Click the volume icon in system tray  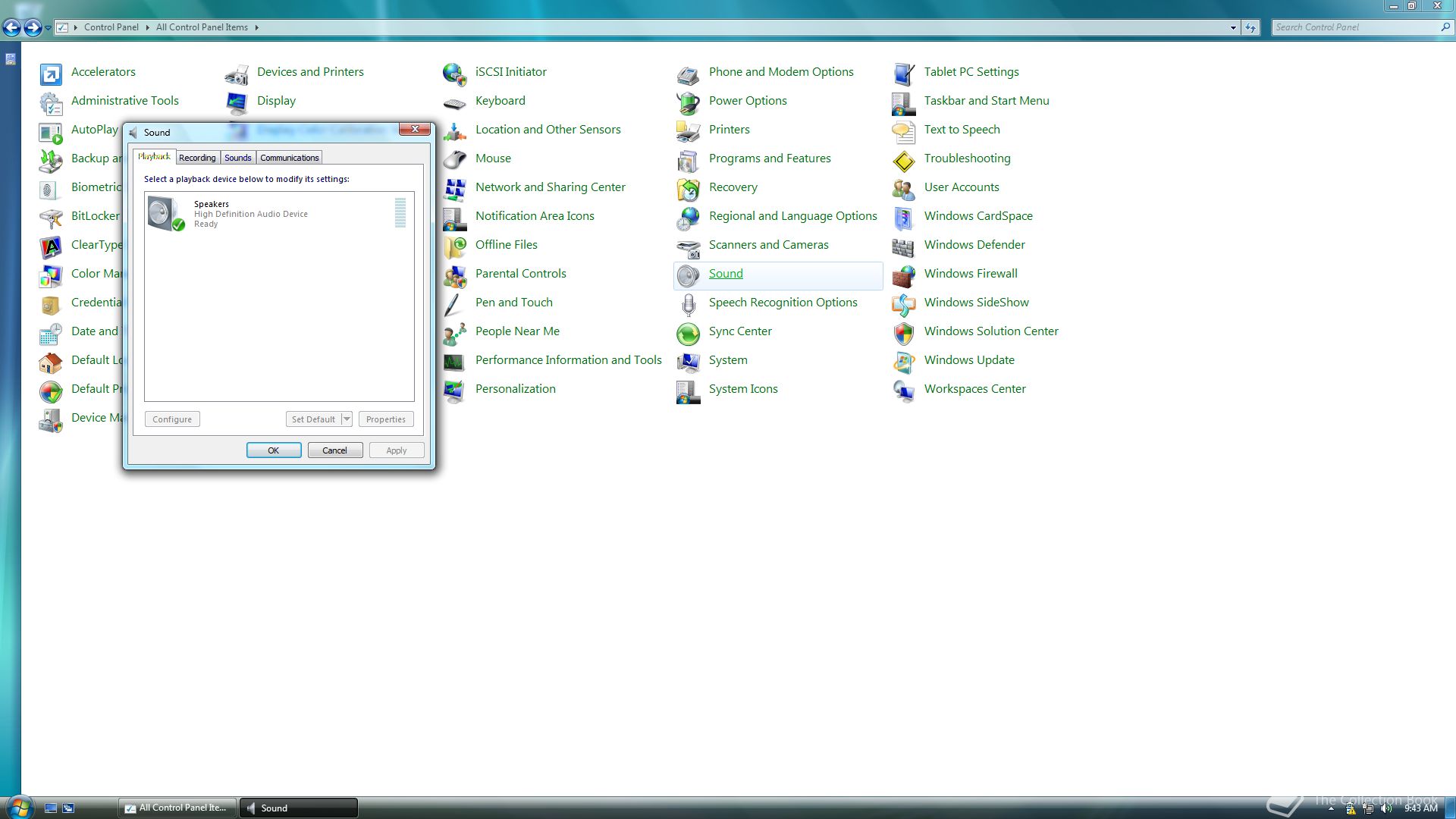pos(1386,808)
